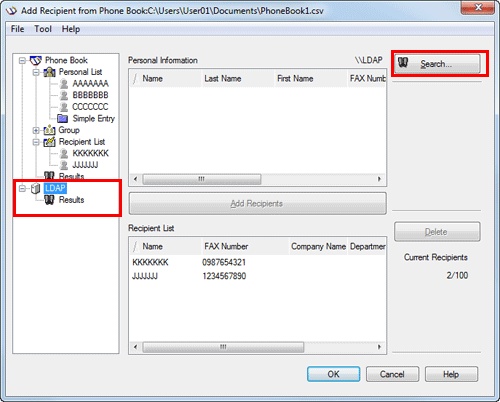The width and height of the screenshot is (500, 402).
Task: Click the Department column header
Action: click(367, 247)
